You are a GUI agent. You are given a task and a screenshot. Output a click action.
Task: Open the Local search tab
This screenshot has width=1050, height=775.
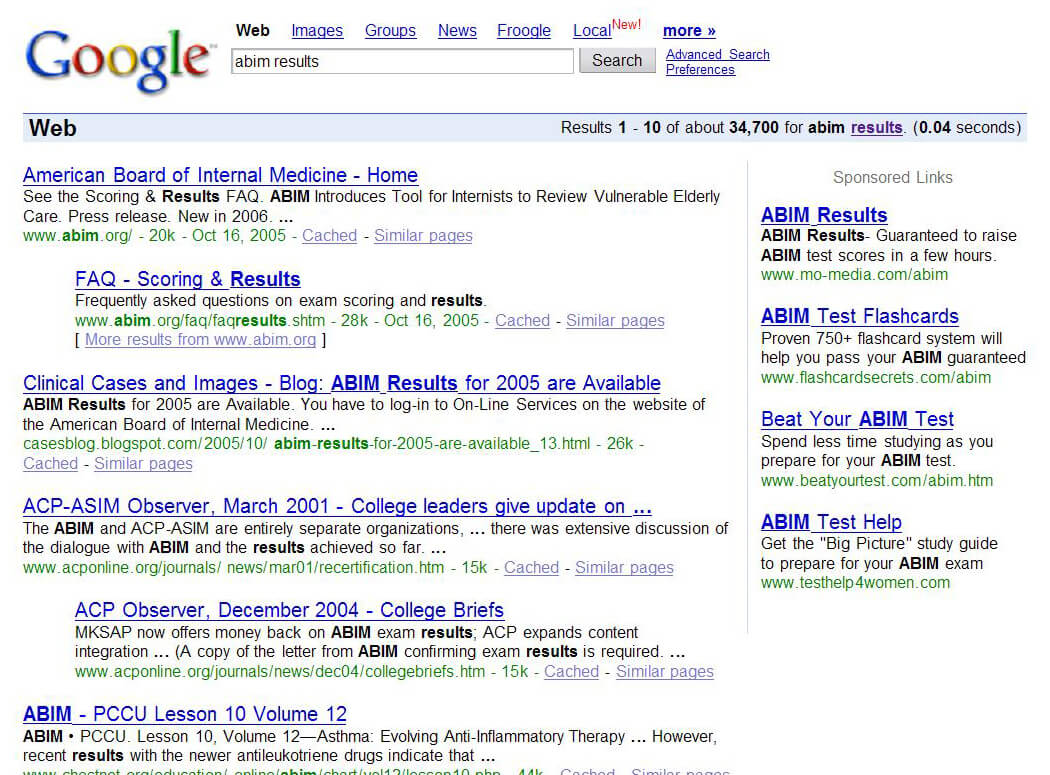(x=592, y=31)
